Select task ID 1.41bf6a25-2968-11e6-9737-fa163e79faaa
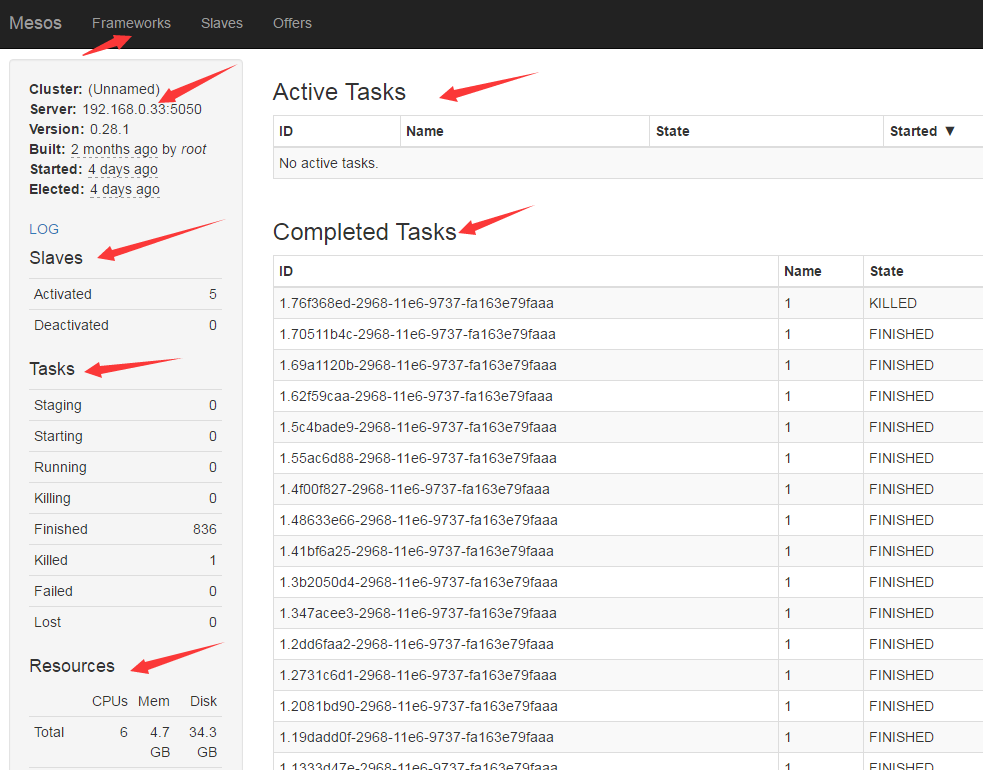The height and width of the screenshot is (770, 983). pyautogui.click(x=416, y=551)
